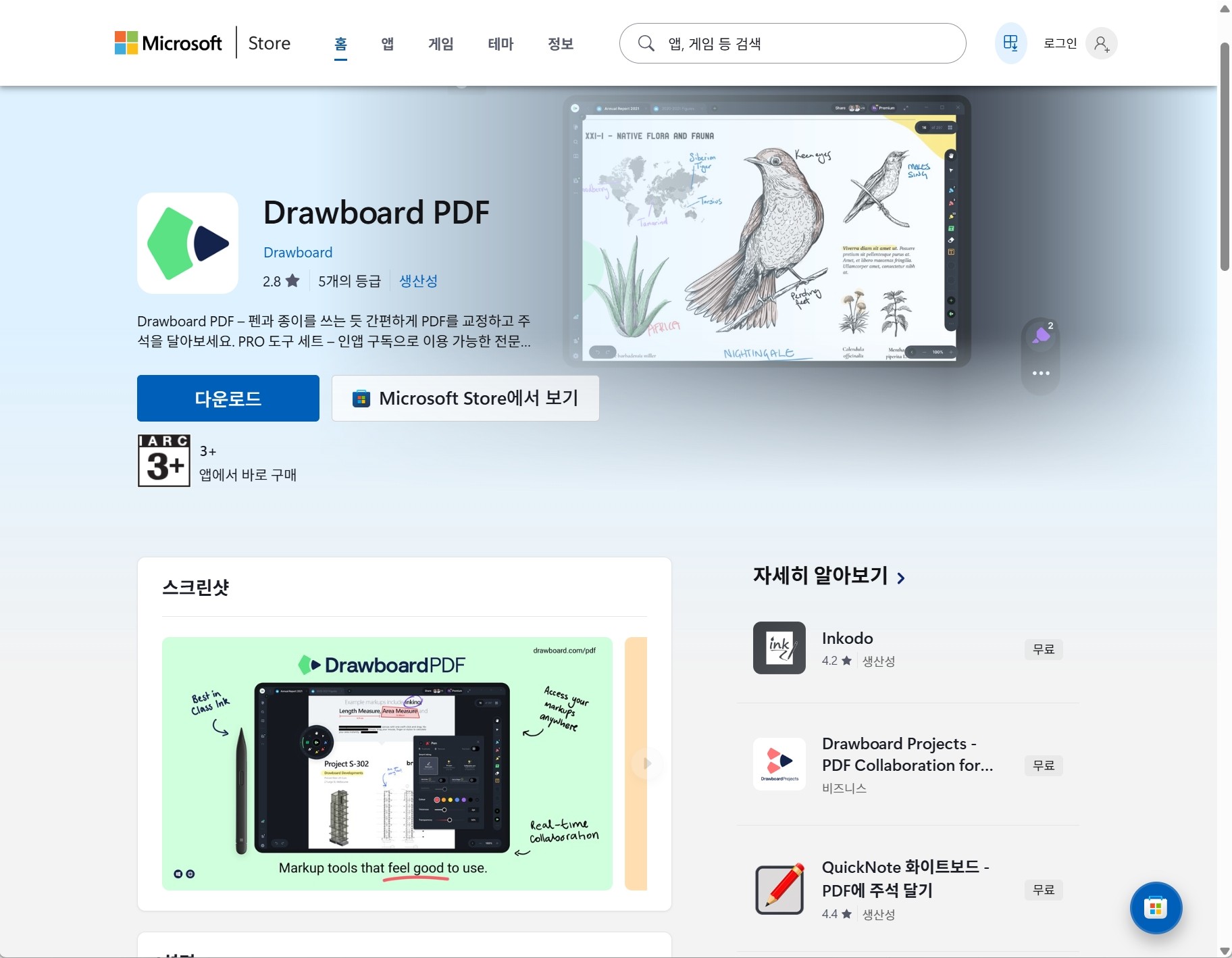The width and height of the screenshot is (1232, 958).
Task: Click the next screenshot arrow
Action: 647,763
